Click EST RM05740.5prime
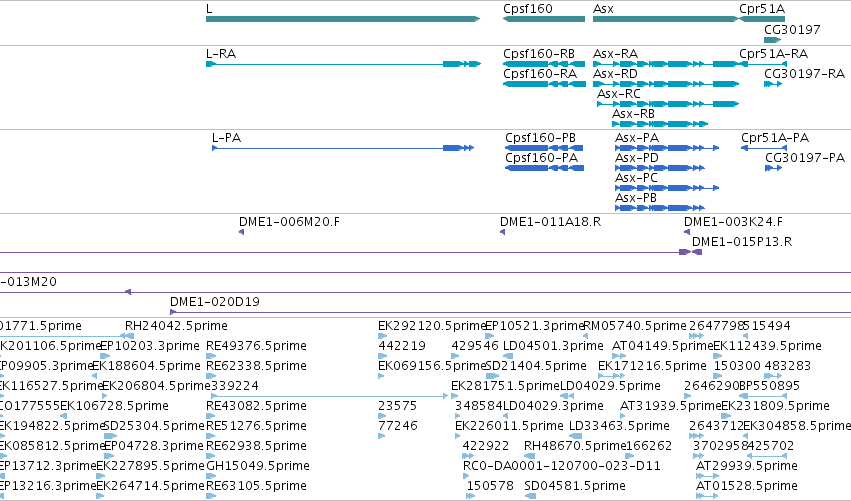Viewport: 851px width, 501px height. (x=634, y=326)
